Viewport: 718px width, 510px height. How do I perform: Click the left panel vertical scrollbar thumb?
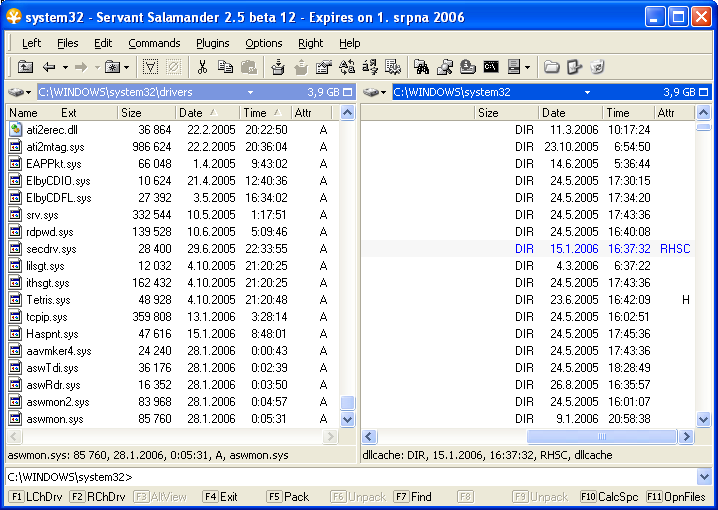[348, 402]
